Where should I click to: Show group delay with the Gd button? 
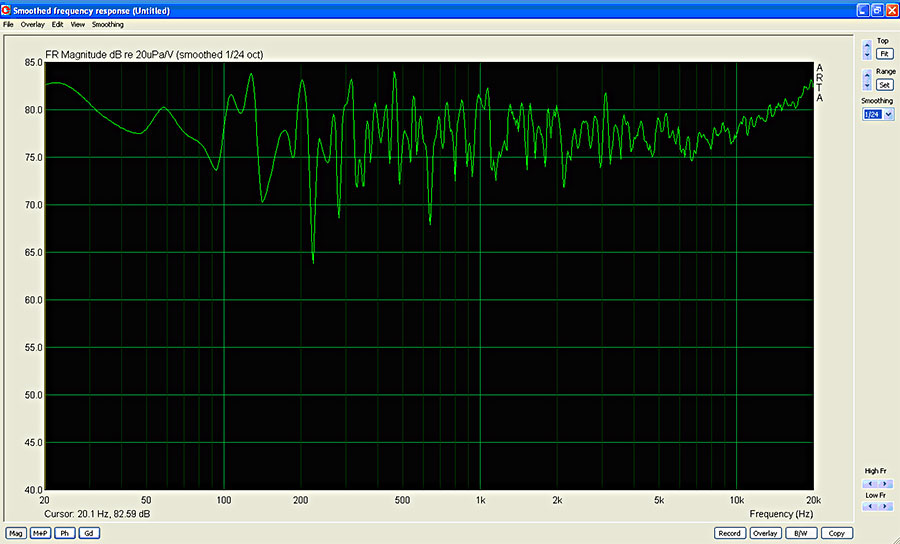point(89,533)
